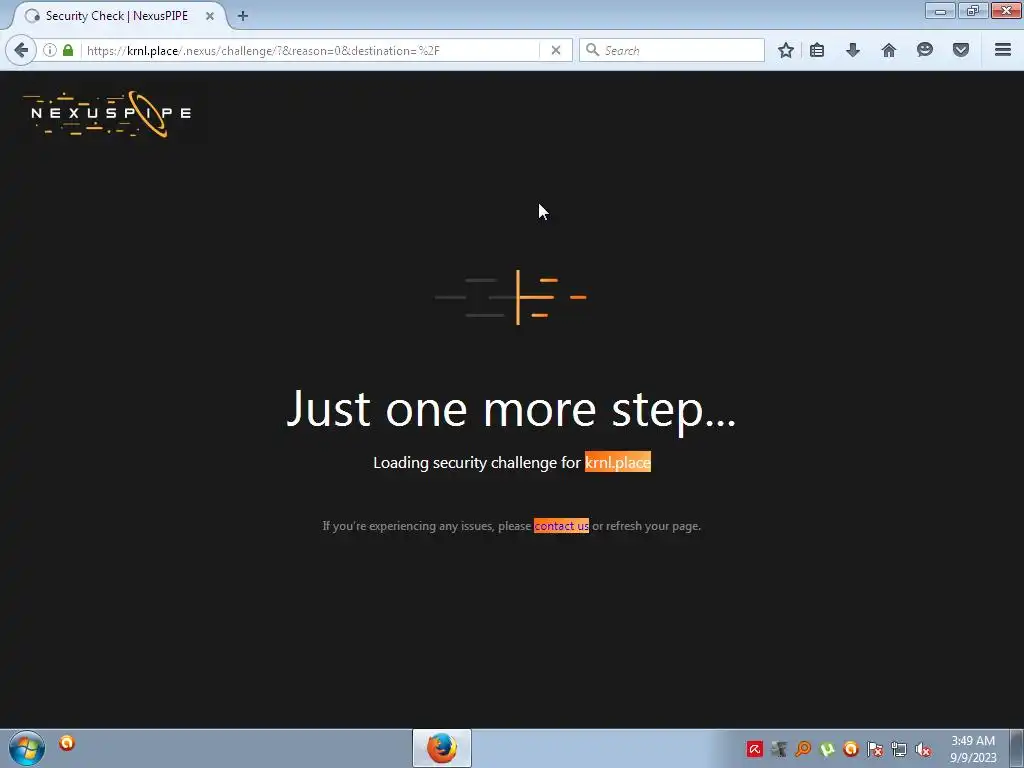Open the highlighted 'krnl.place' link
Image resolution: width=1024 pixels, height=768 pixels.
[x=618, y=462]
